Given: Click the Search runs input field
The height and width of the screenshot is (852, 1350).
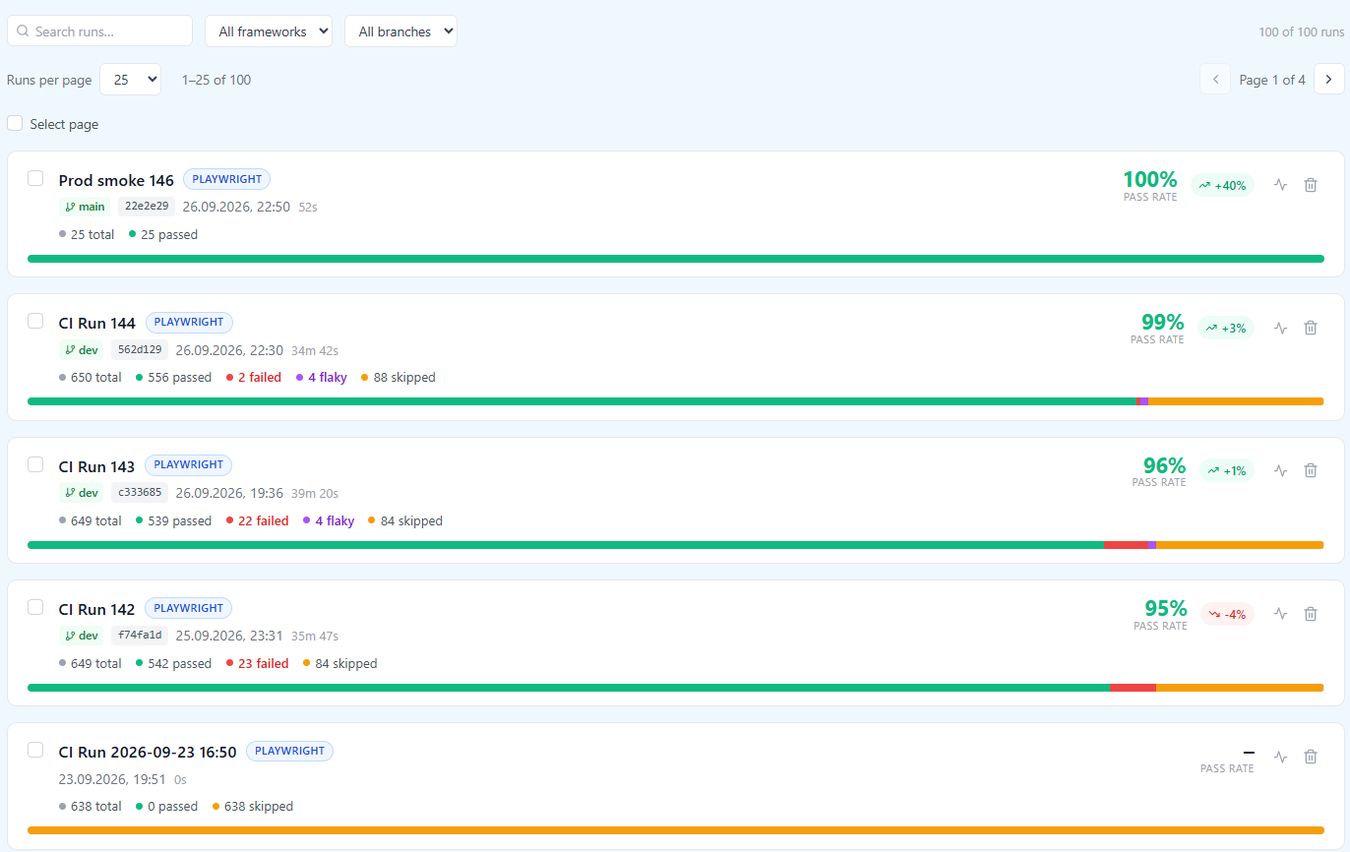Looking at the screenshot, I should 100,31.
